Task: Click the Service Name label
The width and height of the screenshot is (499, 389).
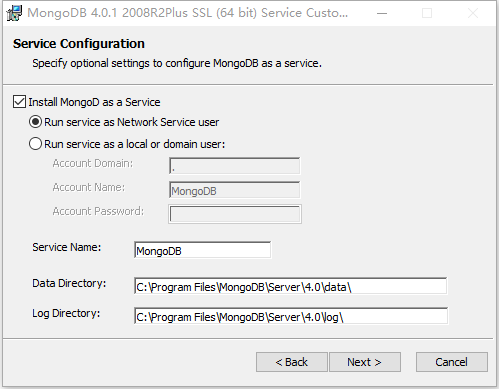Action: click(x=67, y=247)
